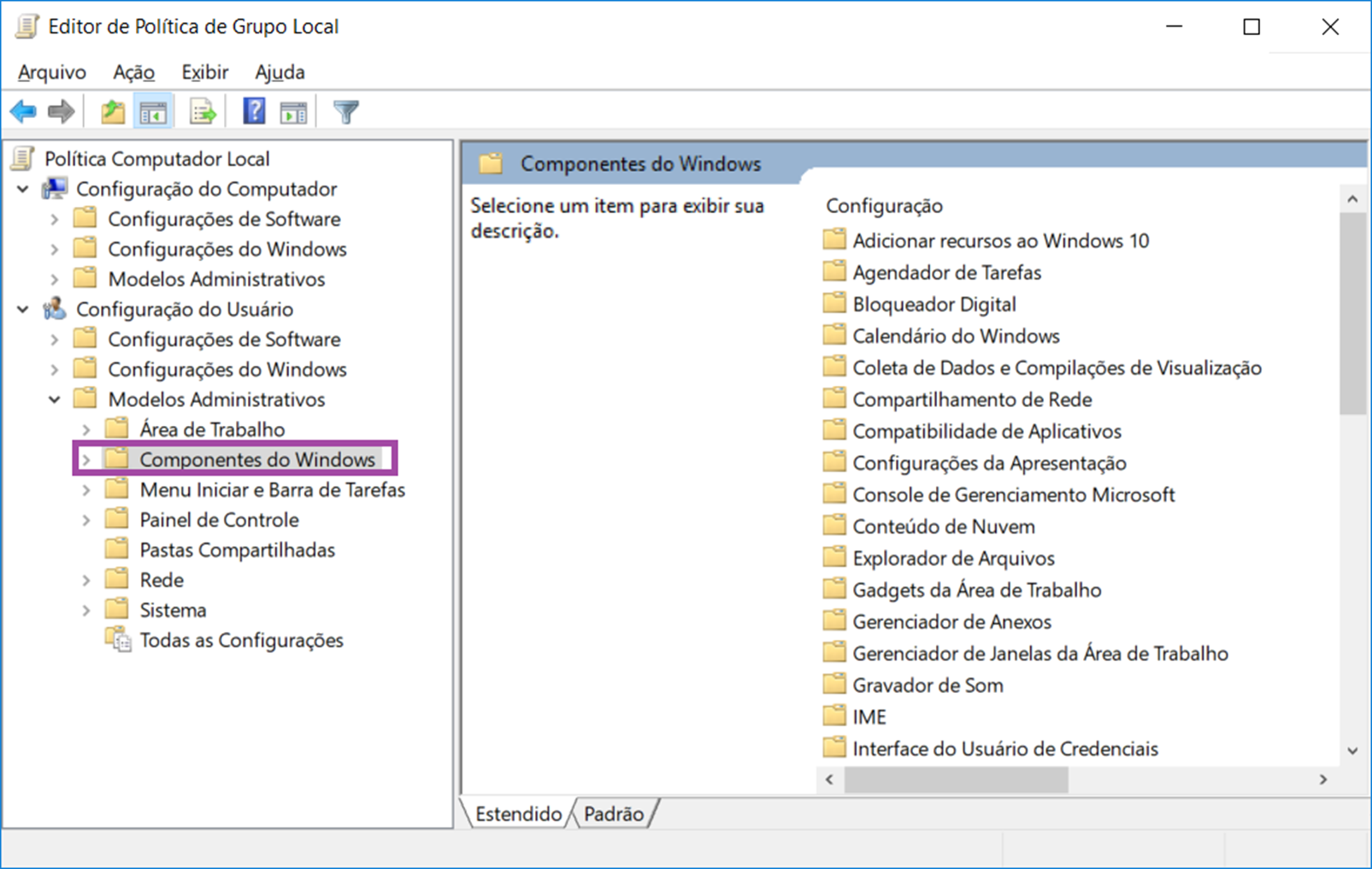The image size is (1372, 869).
Task: Collapse Modelos Administrativos under Configuração do Usuário
Action: tap(55, 399)
